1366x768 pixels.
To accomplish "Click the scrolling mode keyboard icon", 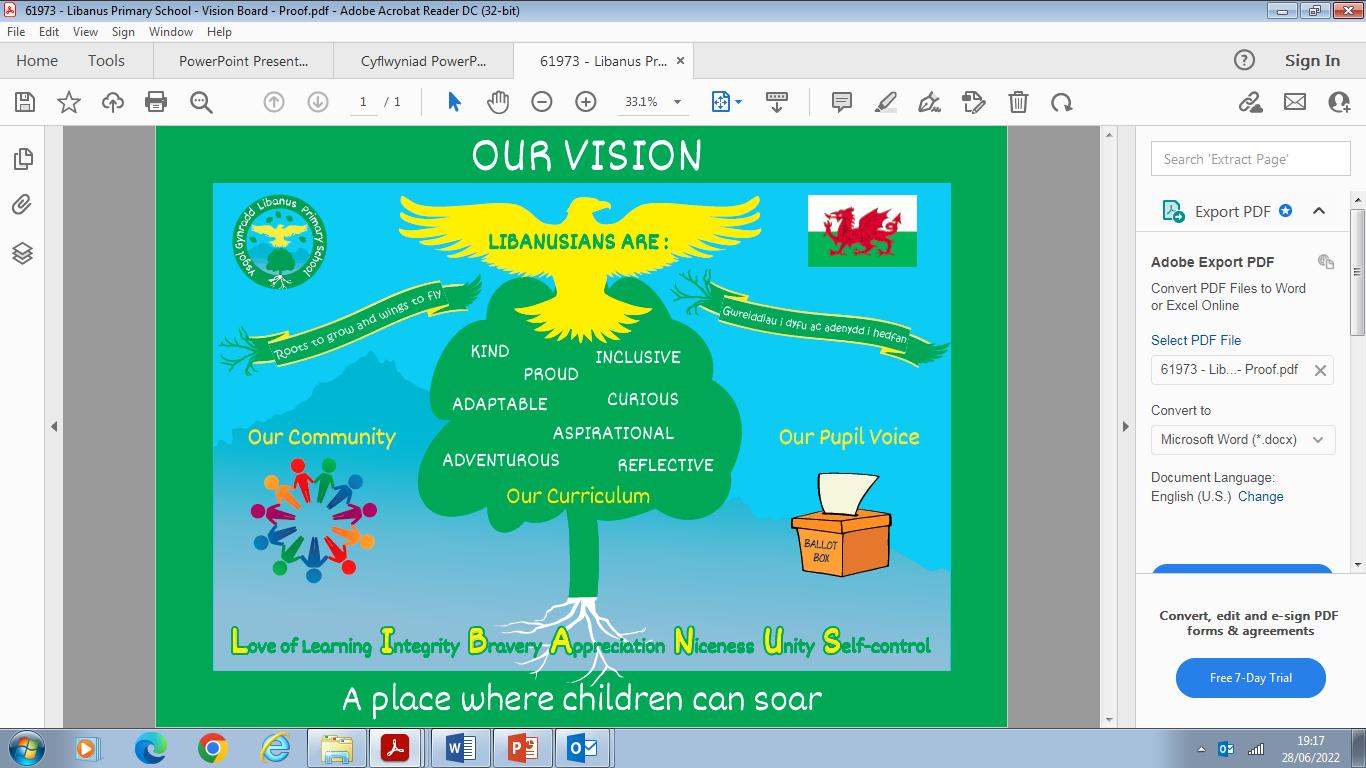I will click(x=776, y=102).
